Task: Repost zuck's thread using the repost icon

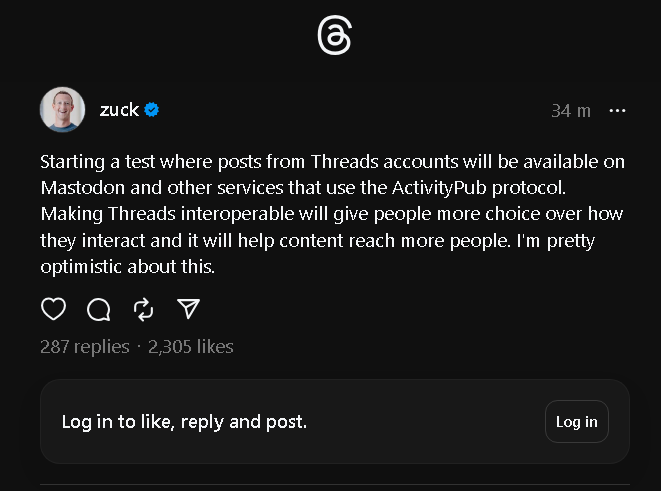Action: tap(143, 310)
